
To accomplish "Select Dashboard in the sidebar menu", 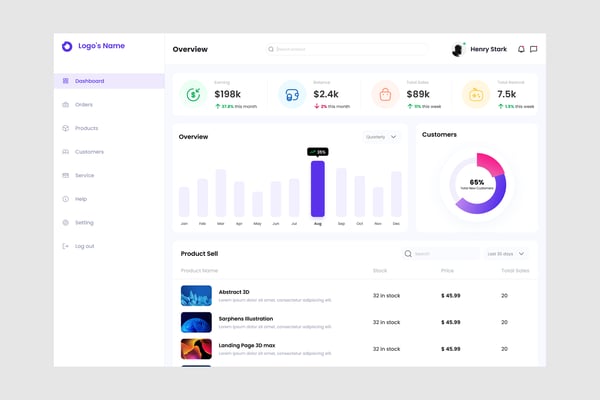I will point(109,81).
